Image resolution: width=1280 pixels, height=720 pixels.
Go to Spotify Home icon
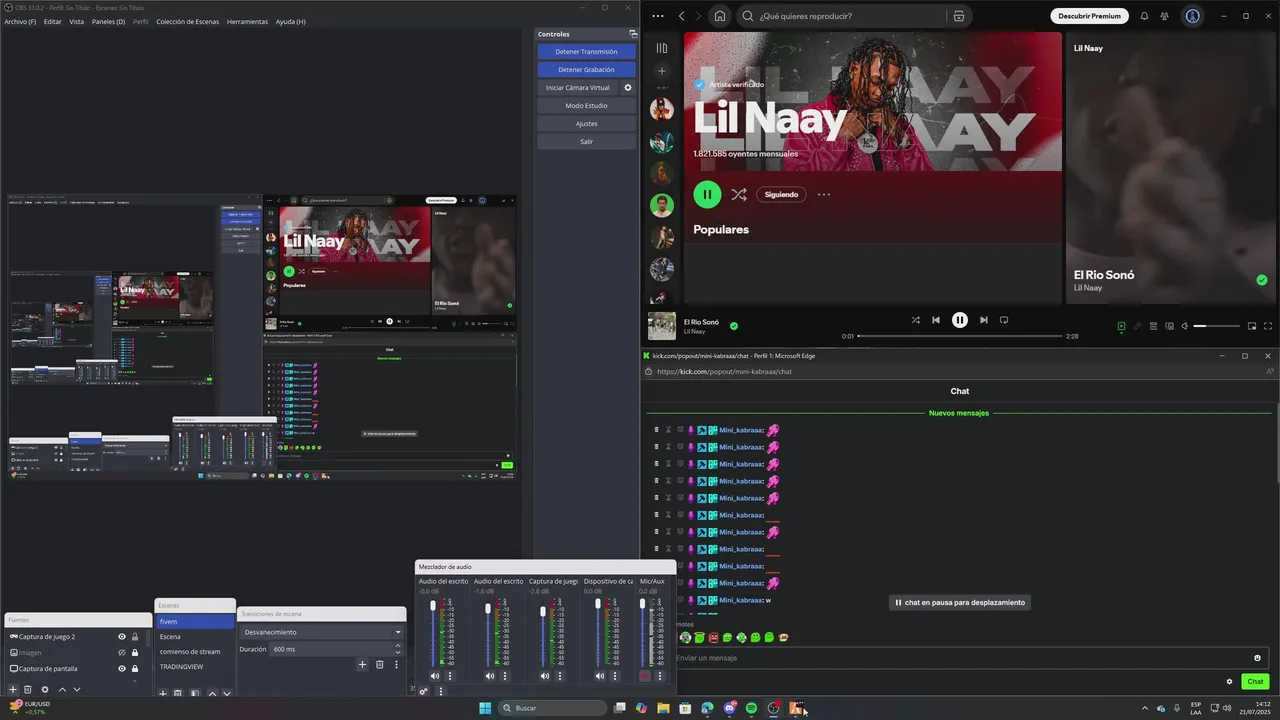coord(720,16)
